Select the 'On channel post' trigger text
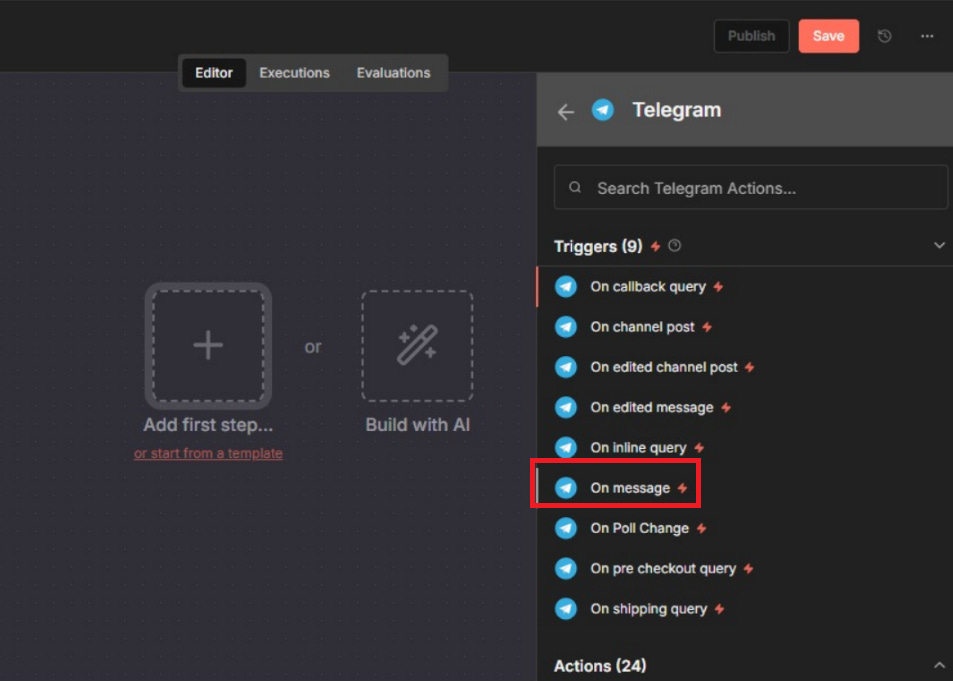The width and height of the screenshot is (953, 681). click(642, 327)
